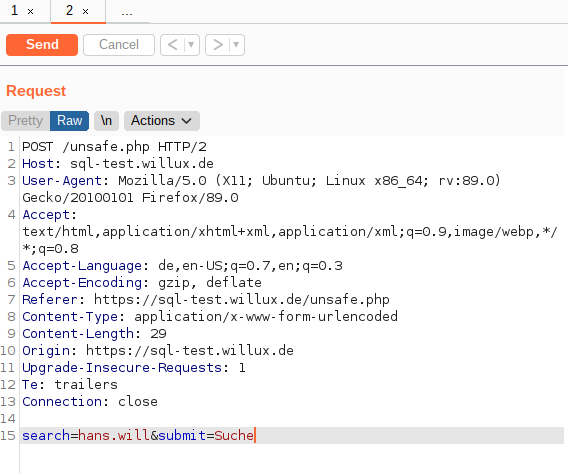Close Repeater tab 1
This screenshot has height=473, width=568.
[x=30, y=12]
